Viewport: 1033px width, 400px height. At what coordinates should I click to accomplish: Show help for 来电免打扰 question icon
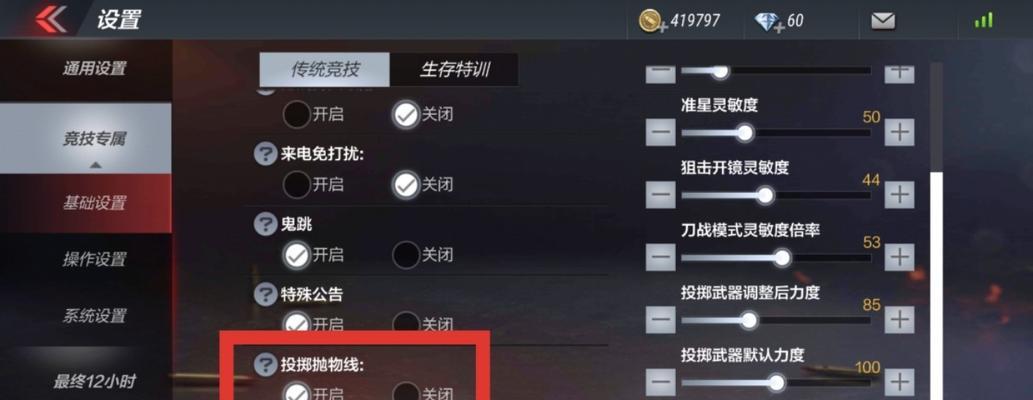coord(265,154)
